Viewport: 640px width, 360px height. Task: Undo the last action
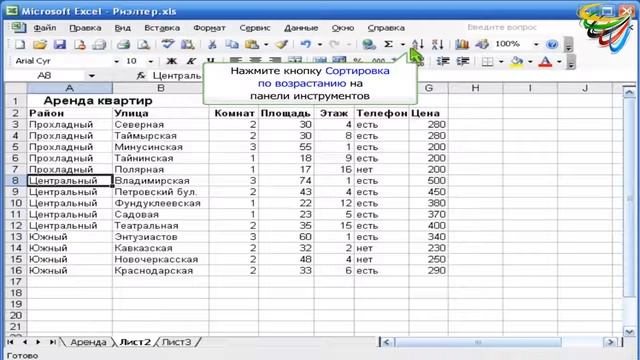coord(306,44)
